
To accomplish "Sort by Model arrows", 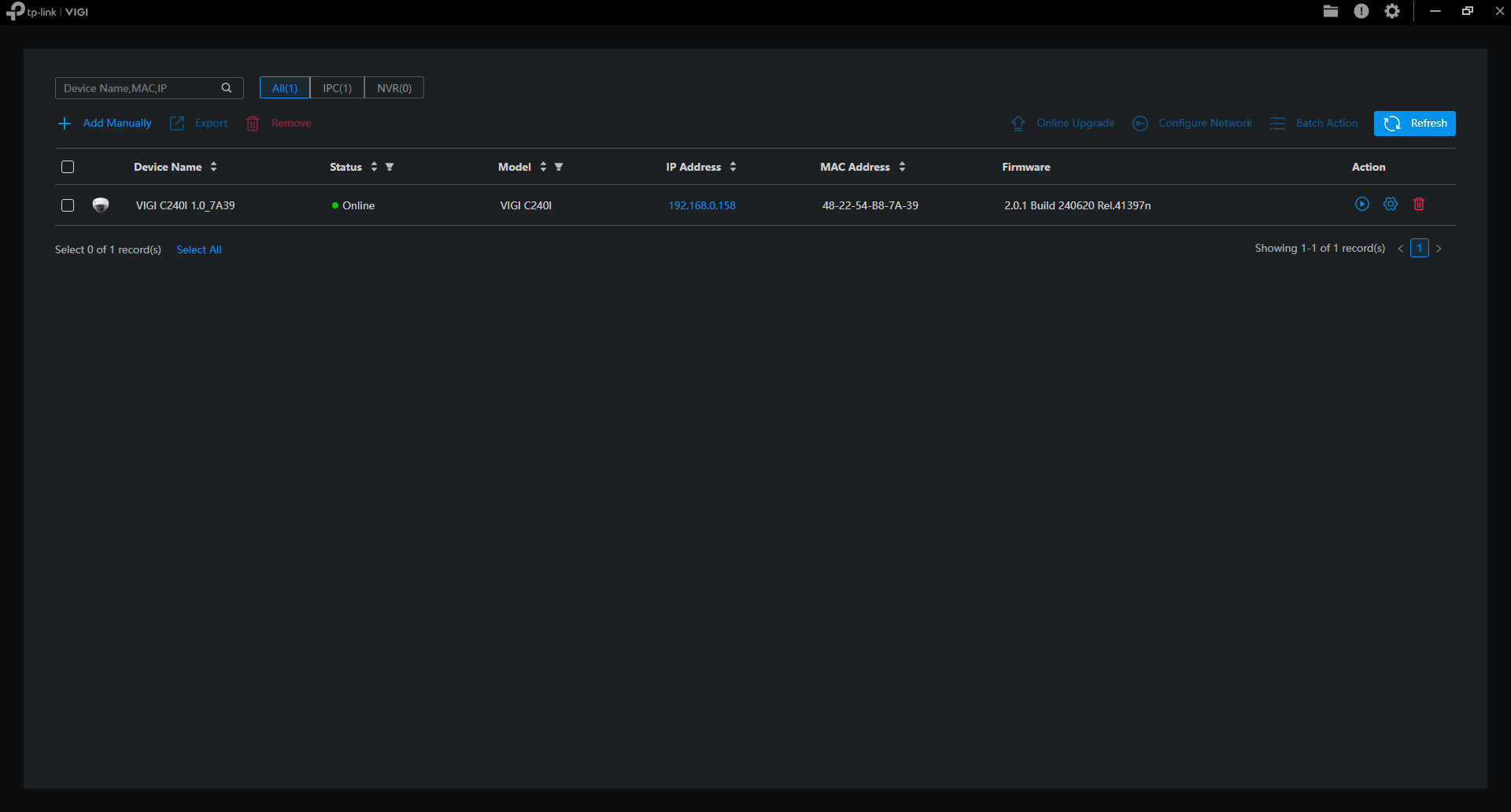I will 543,167.
